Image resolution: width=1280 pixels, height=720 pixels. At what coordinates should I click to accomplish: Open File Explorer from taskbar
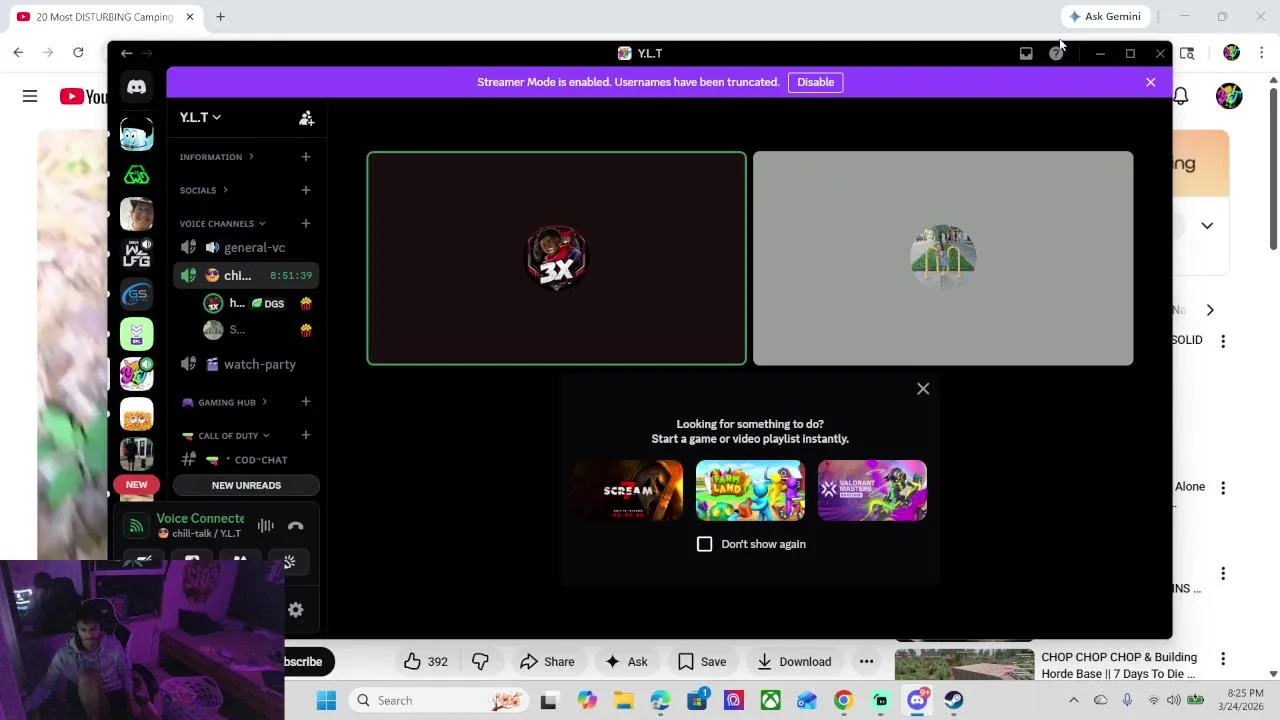623,700
